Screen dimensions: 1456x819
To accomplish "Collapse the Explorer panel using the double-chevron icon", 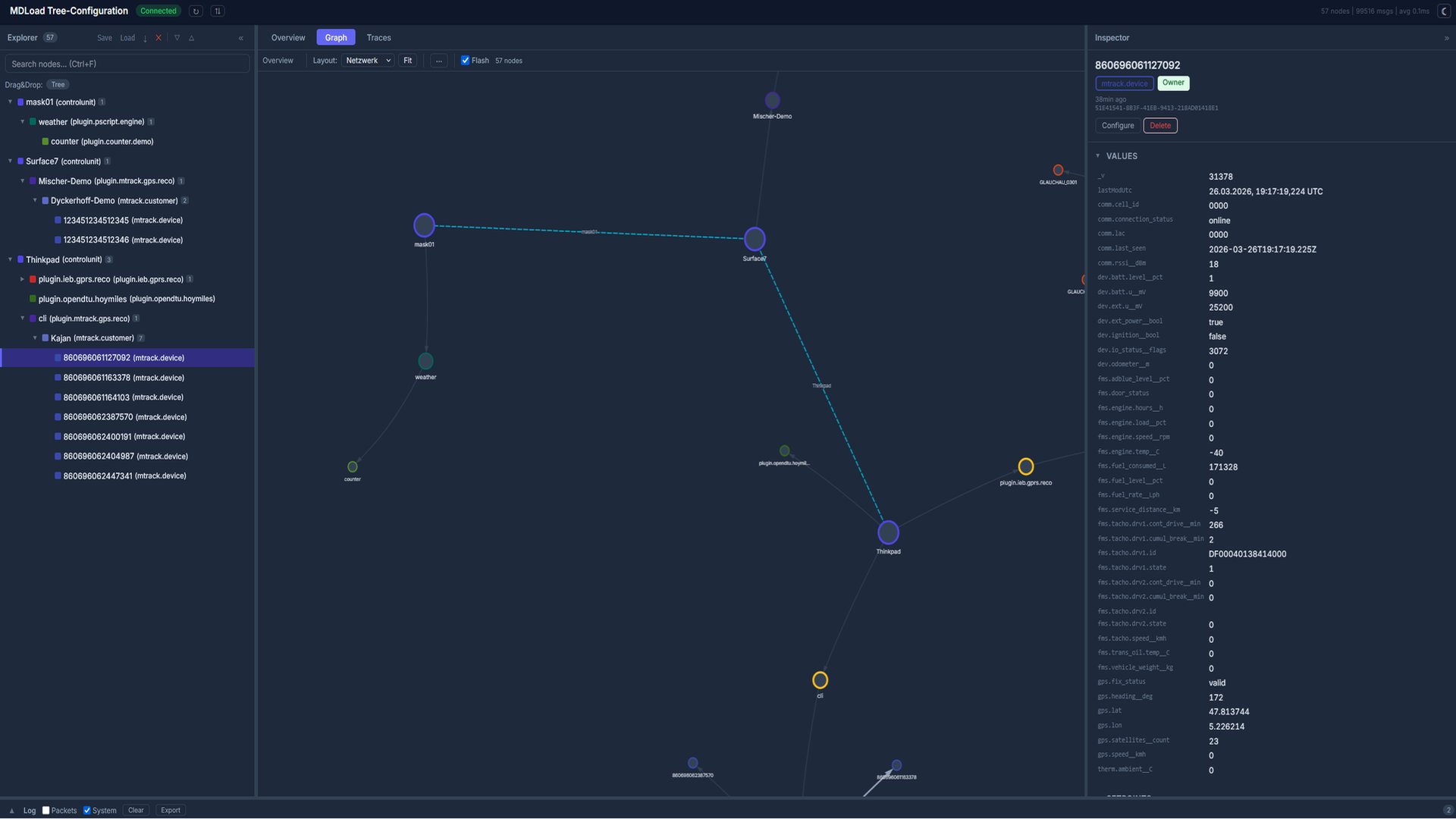I will [241, 37].
